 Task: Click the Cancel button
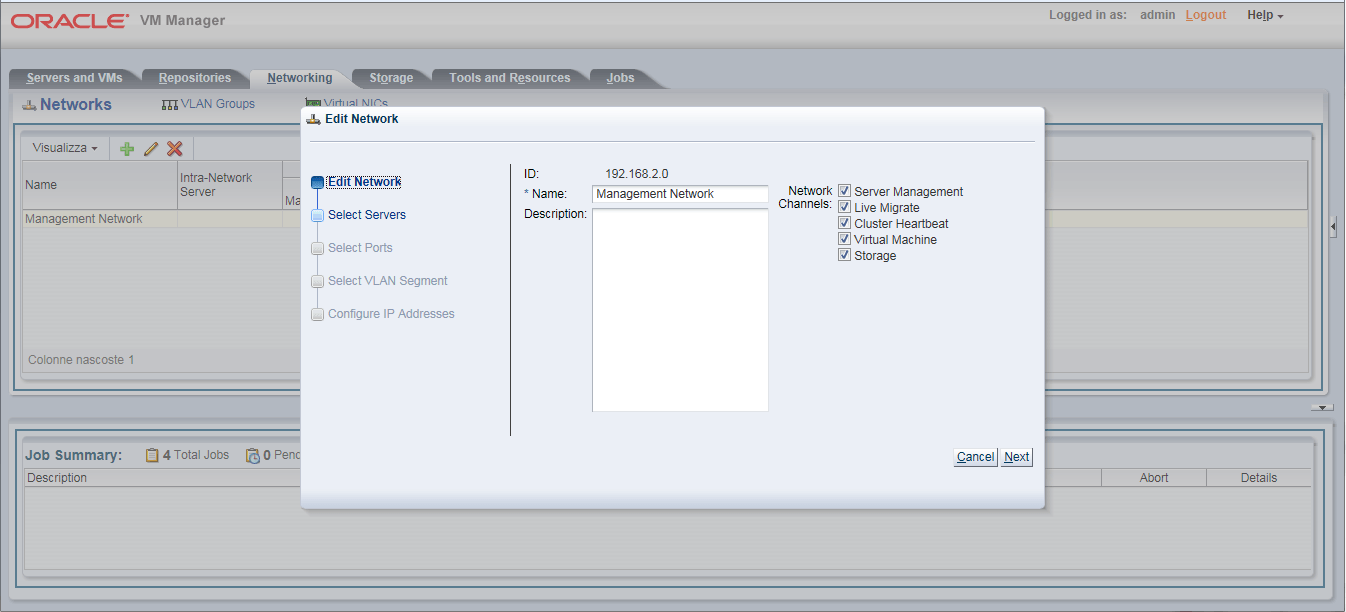pos(975,457)
